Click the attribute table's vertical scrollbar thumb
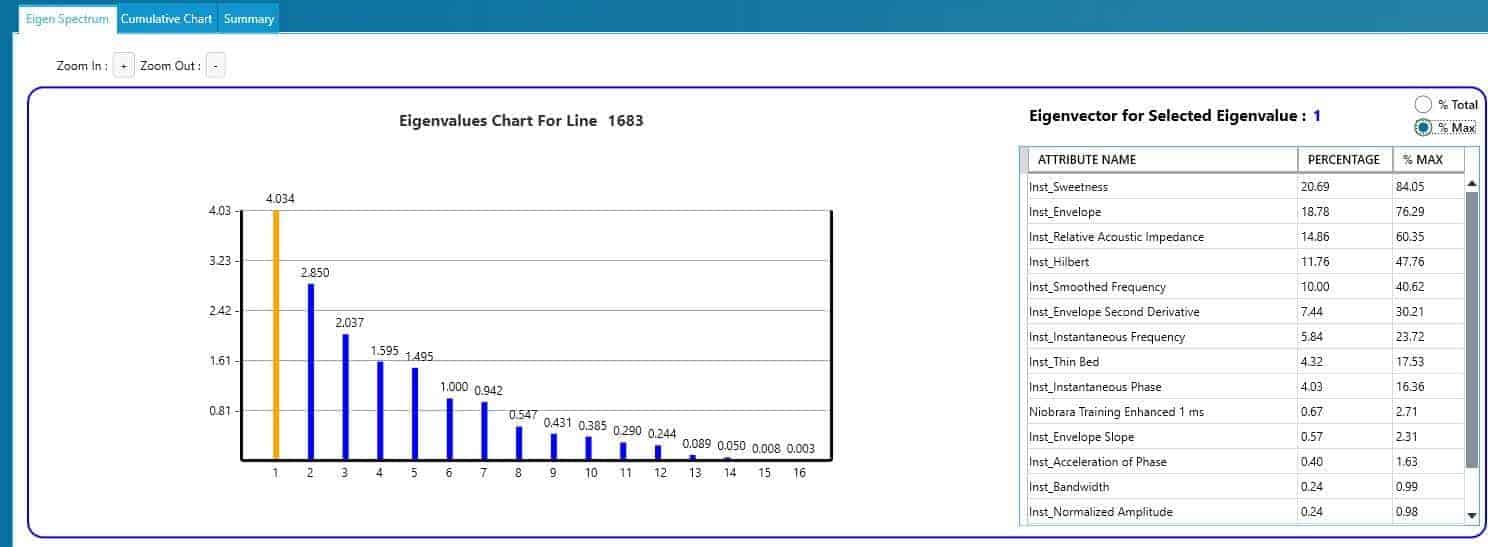This screenshot has height=547, width=1488. click(1471, 330)
